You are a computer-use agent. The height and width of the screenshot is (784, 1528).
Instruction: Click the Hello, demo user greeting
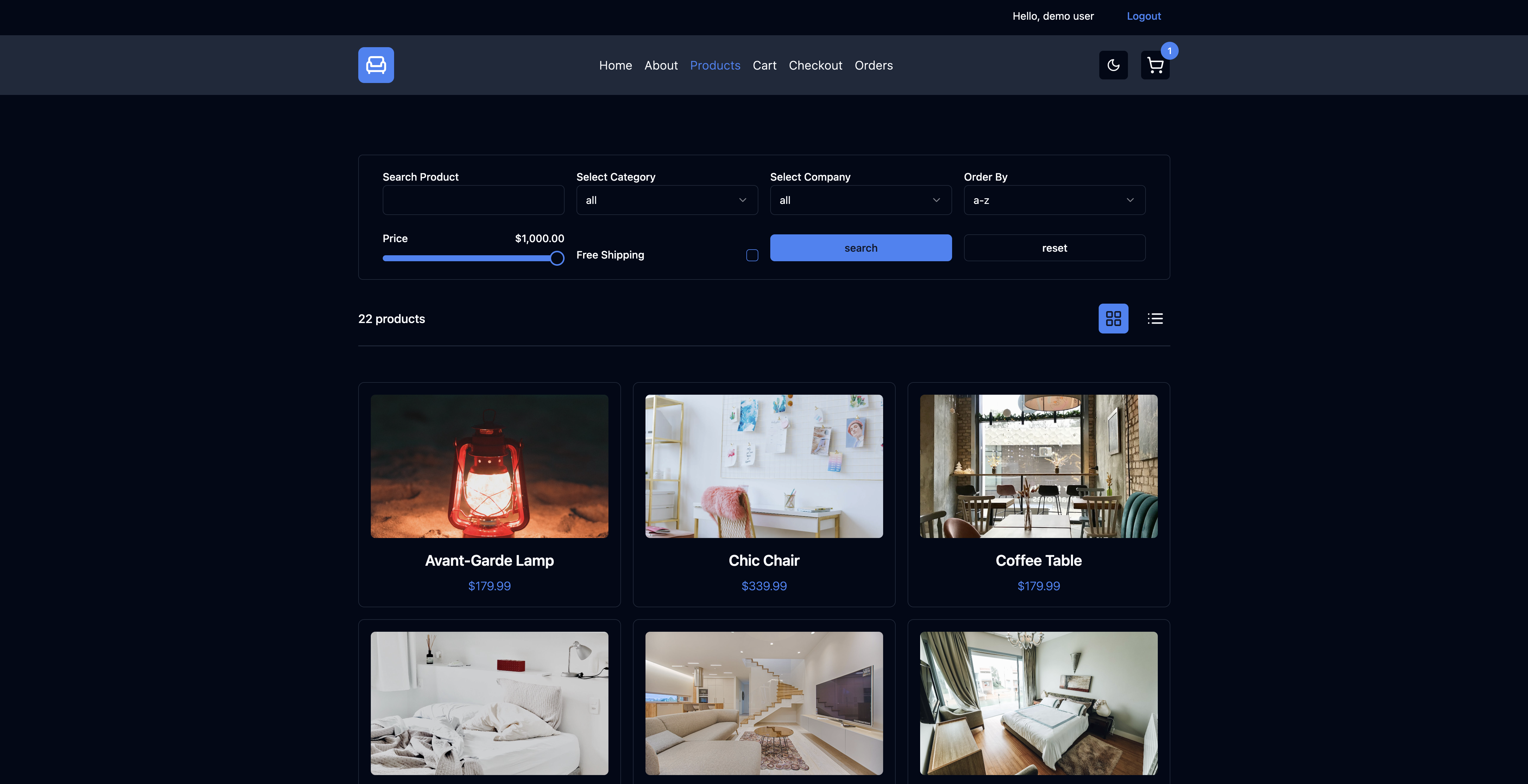click(1053, 16)
